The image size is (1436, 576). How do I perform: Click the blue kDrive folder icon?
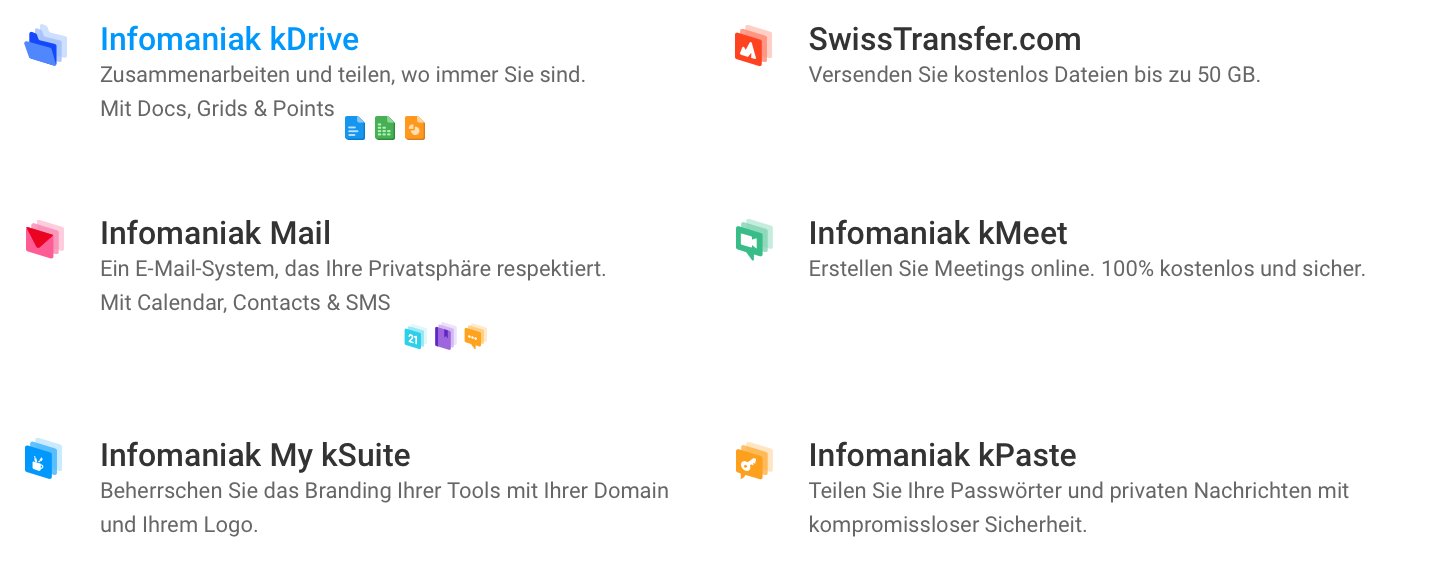click(45, 46)
